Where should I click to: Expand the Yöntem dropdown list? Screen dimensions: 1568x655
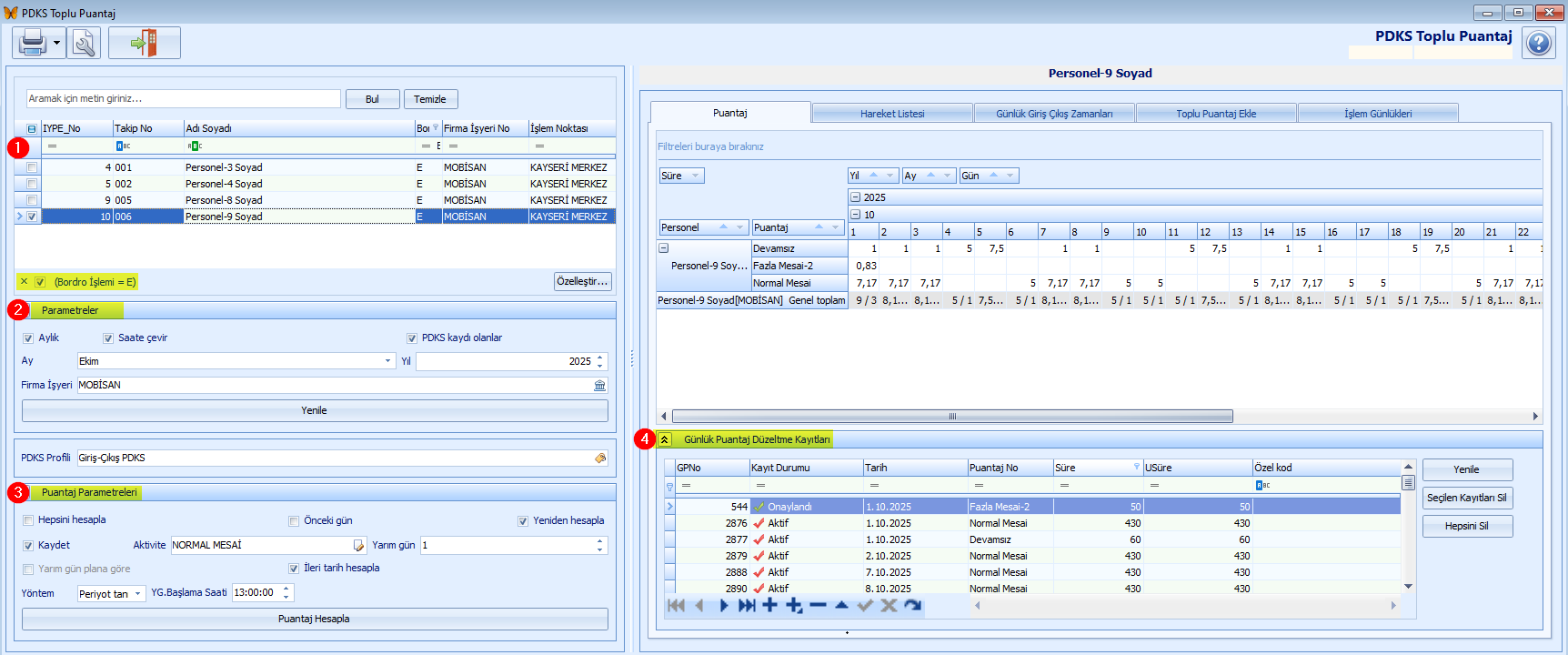coord(138,594)
